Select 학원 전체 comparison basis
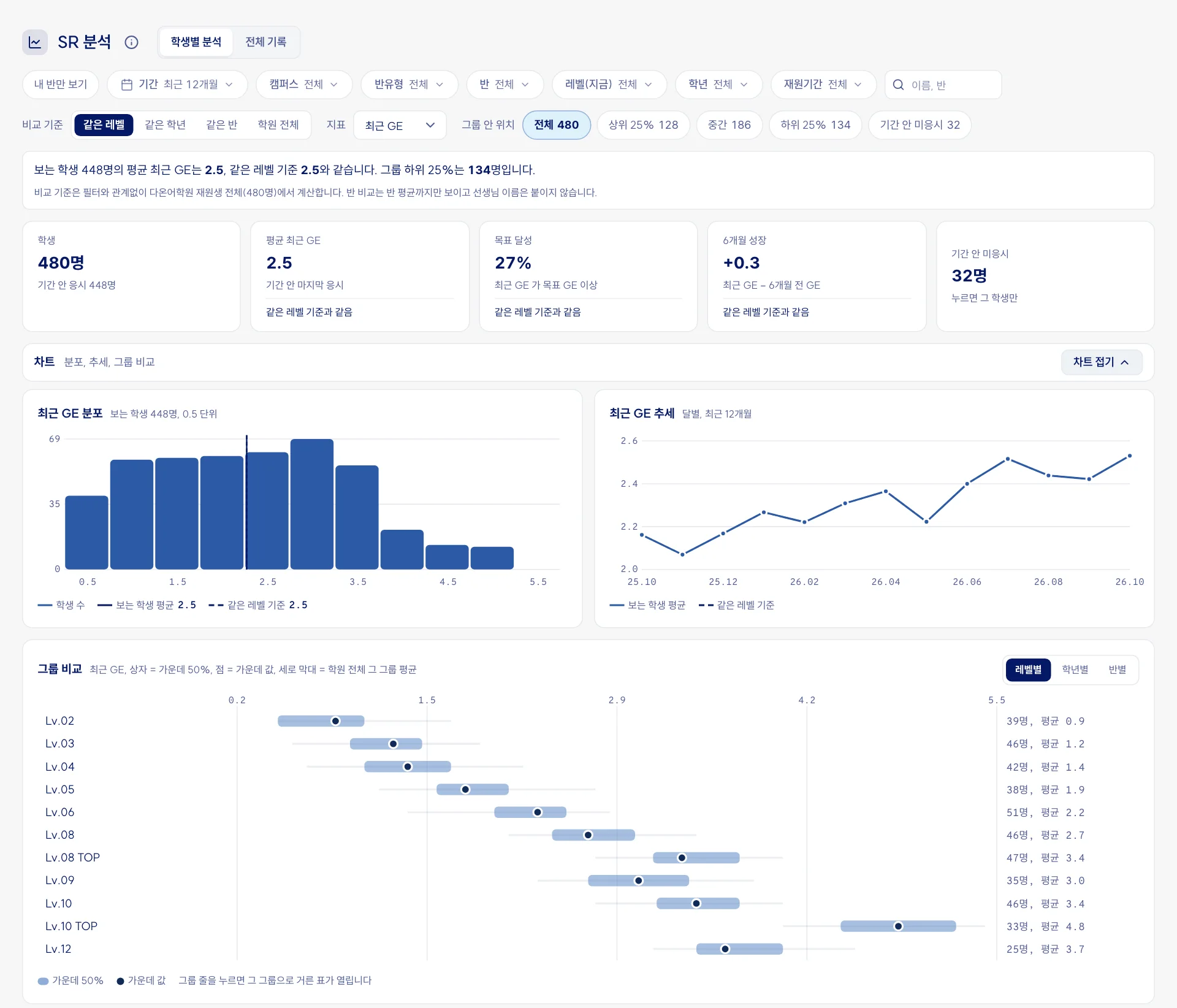Image resolution: width=1177 pixels, height=1008 pixels. 278,125
